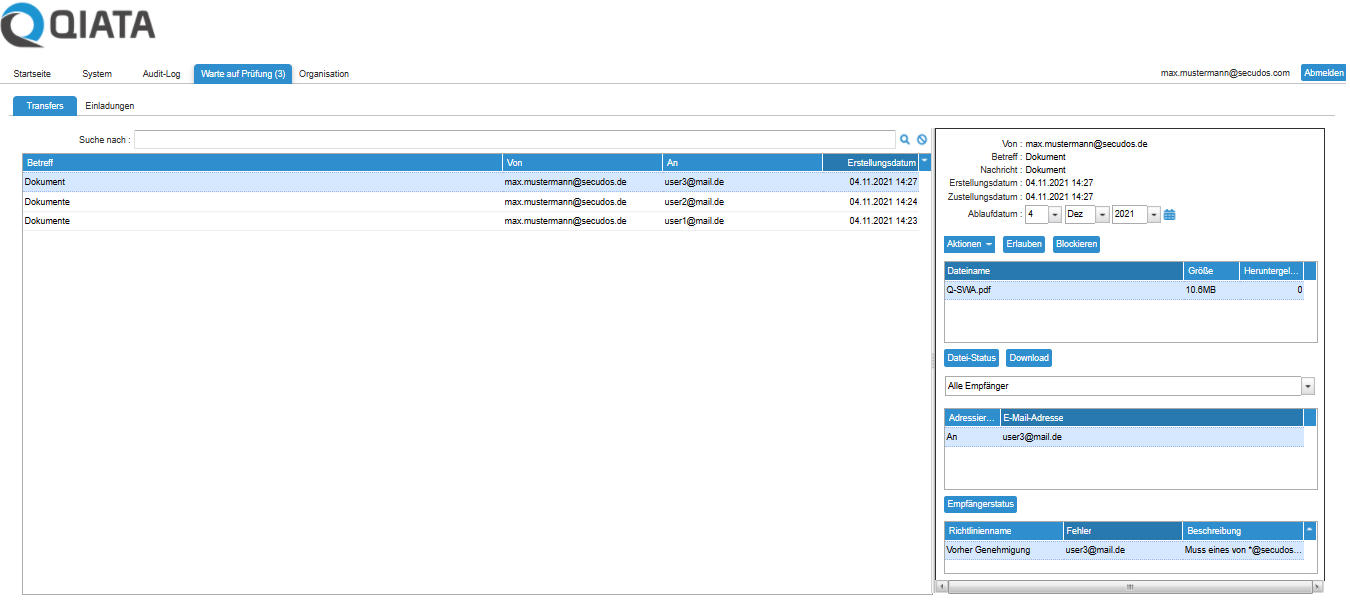The image size is (1350, 601).
Task: Open the Alle Empfänger recipient dropdown
Action: pos(1308,386)
